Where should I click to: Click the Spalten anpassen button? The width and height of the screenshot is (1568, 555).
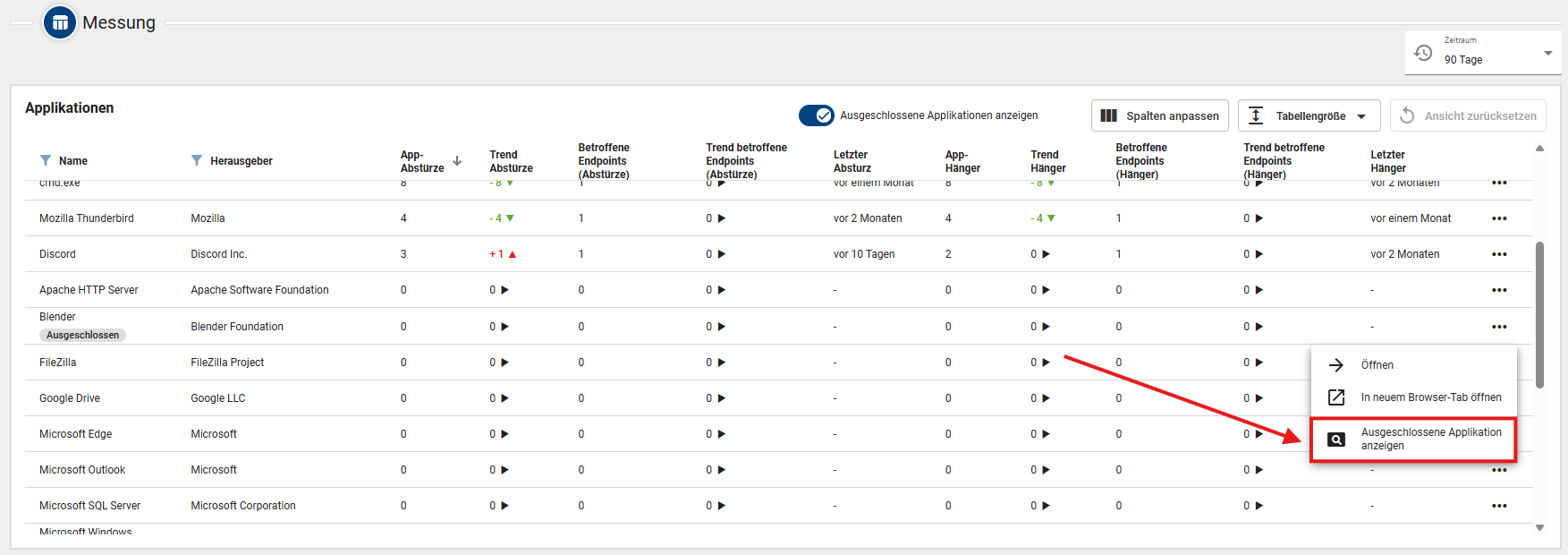point(1159,116)
